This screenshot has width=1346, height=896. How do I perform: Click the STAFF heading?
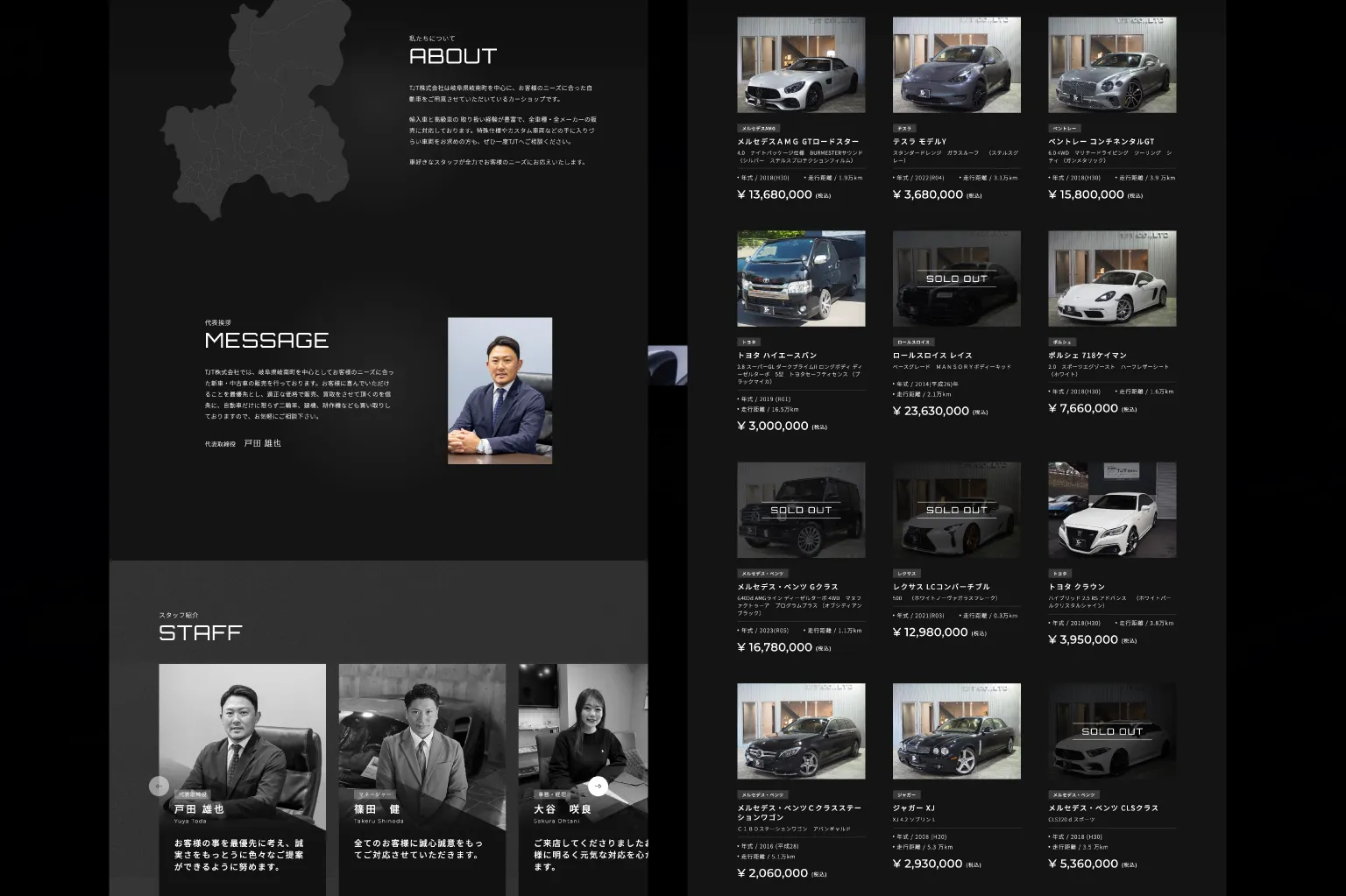point(200,632)
